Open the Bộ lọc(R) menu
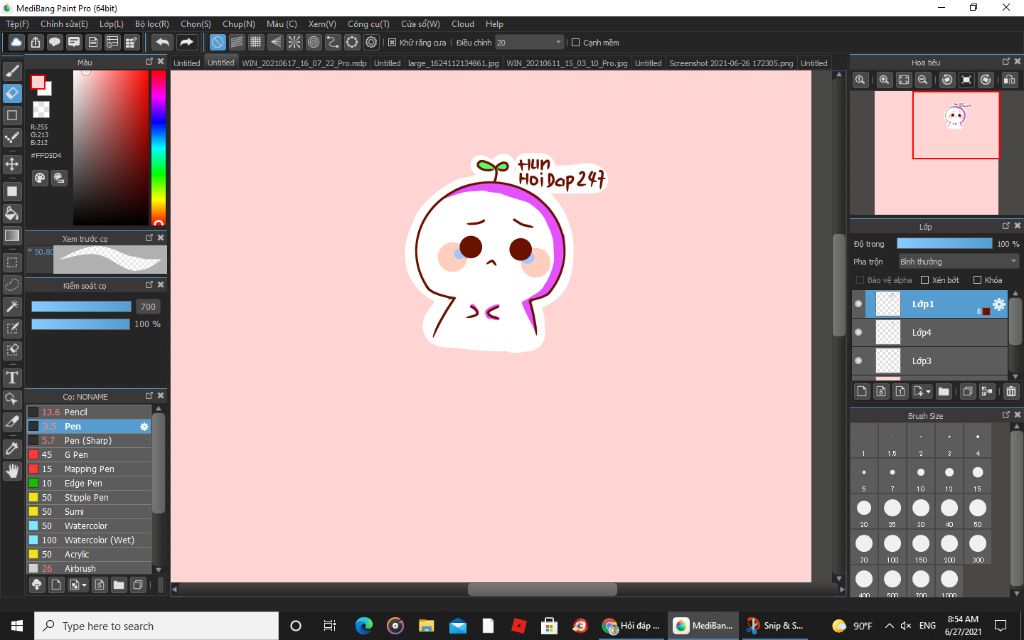This screenshot has width=1024, height=640. [152, 24]
